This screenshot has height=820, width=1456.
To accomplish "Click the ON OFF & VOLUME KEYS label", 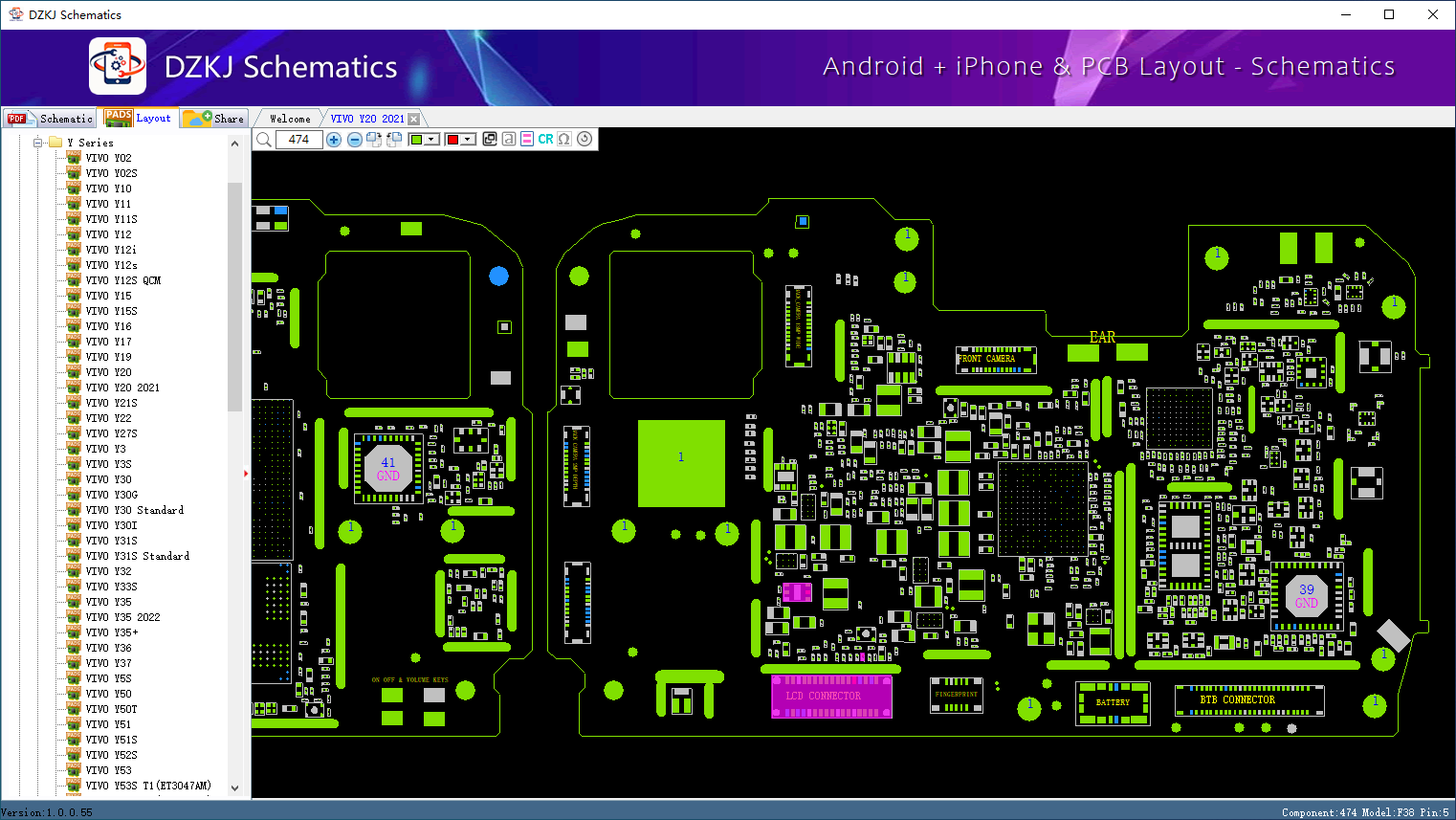I will pos(409,680).
